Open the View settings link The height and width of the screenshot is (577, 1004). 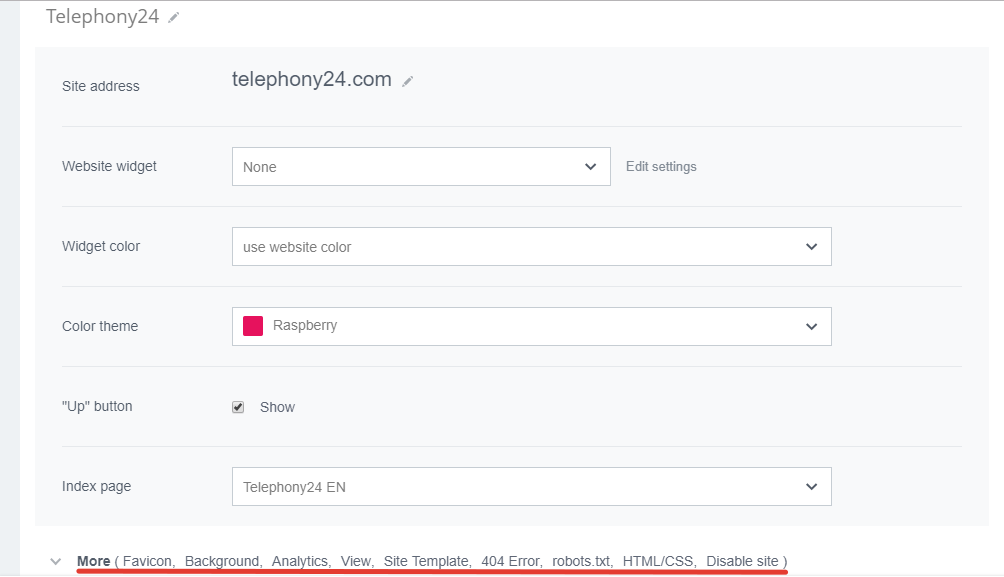click(355, 561)
